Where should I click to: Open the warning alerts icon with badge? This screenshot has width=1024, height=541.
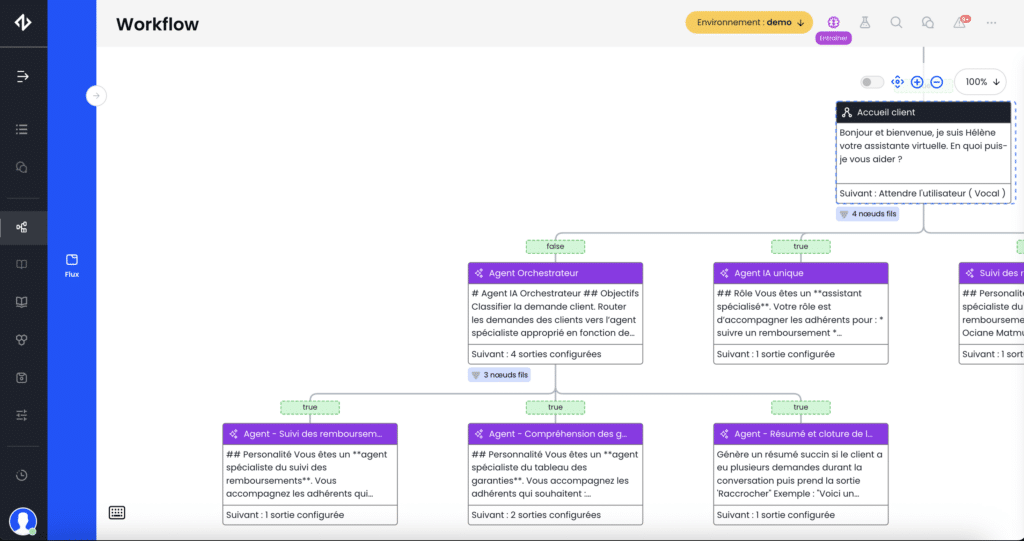960,22
